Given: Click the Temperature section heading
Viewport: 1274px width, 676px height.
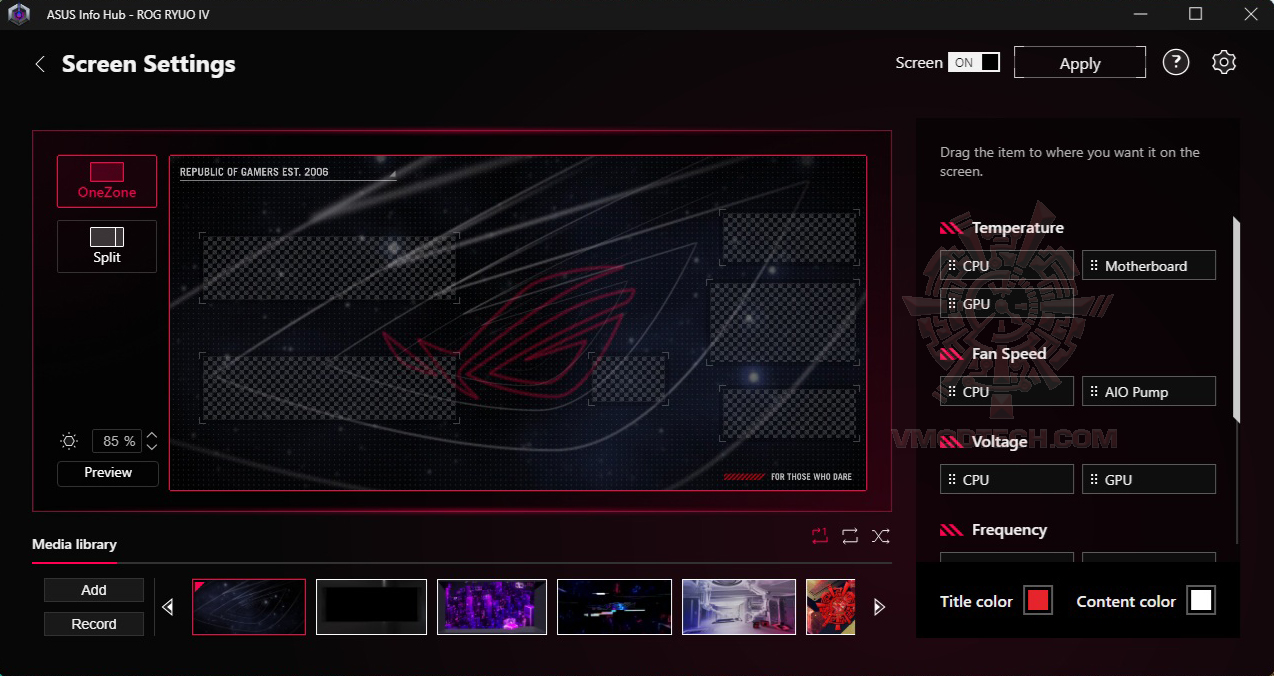Looking at the screenshot, I should [1017, 228].
